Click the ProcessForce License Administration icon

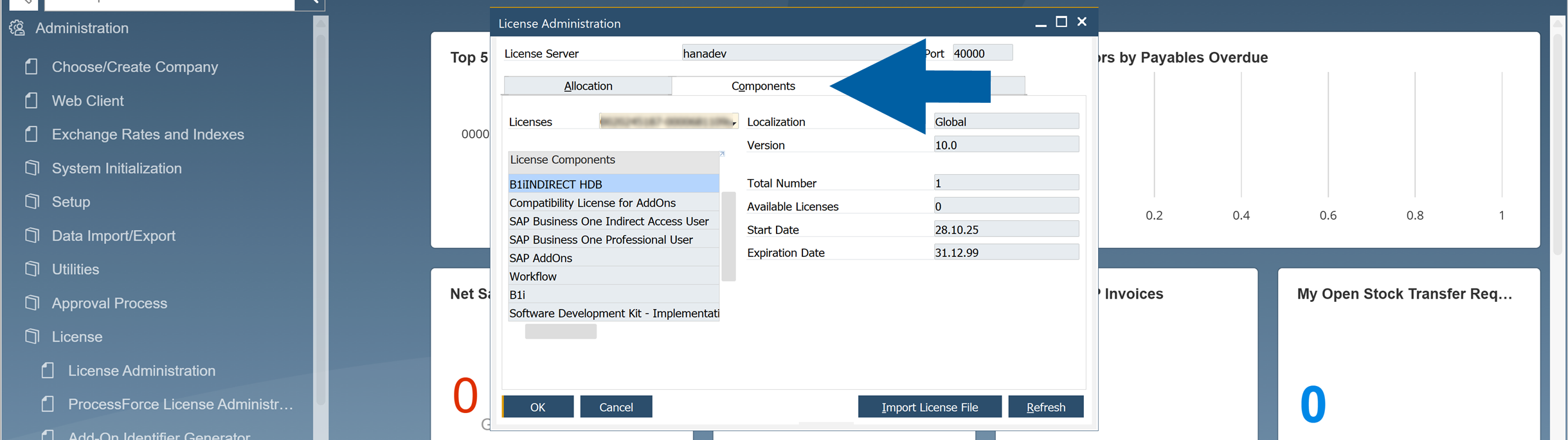(x=48, y=404)
